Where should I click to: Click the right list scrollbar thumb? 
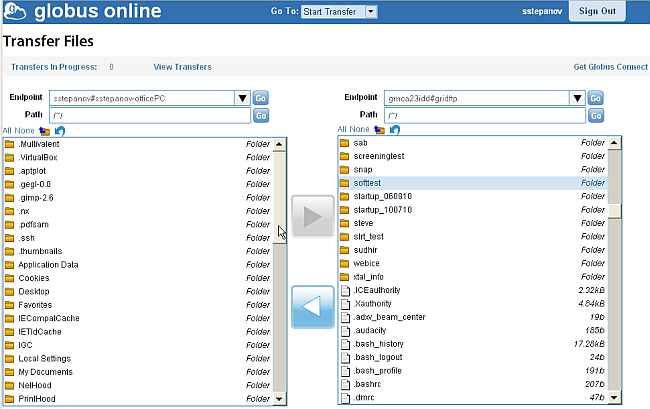[614, 211]
